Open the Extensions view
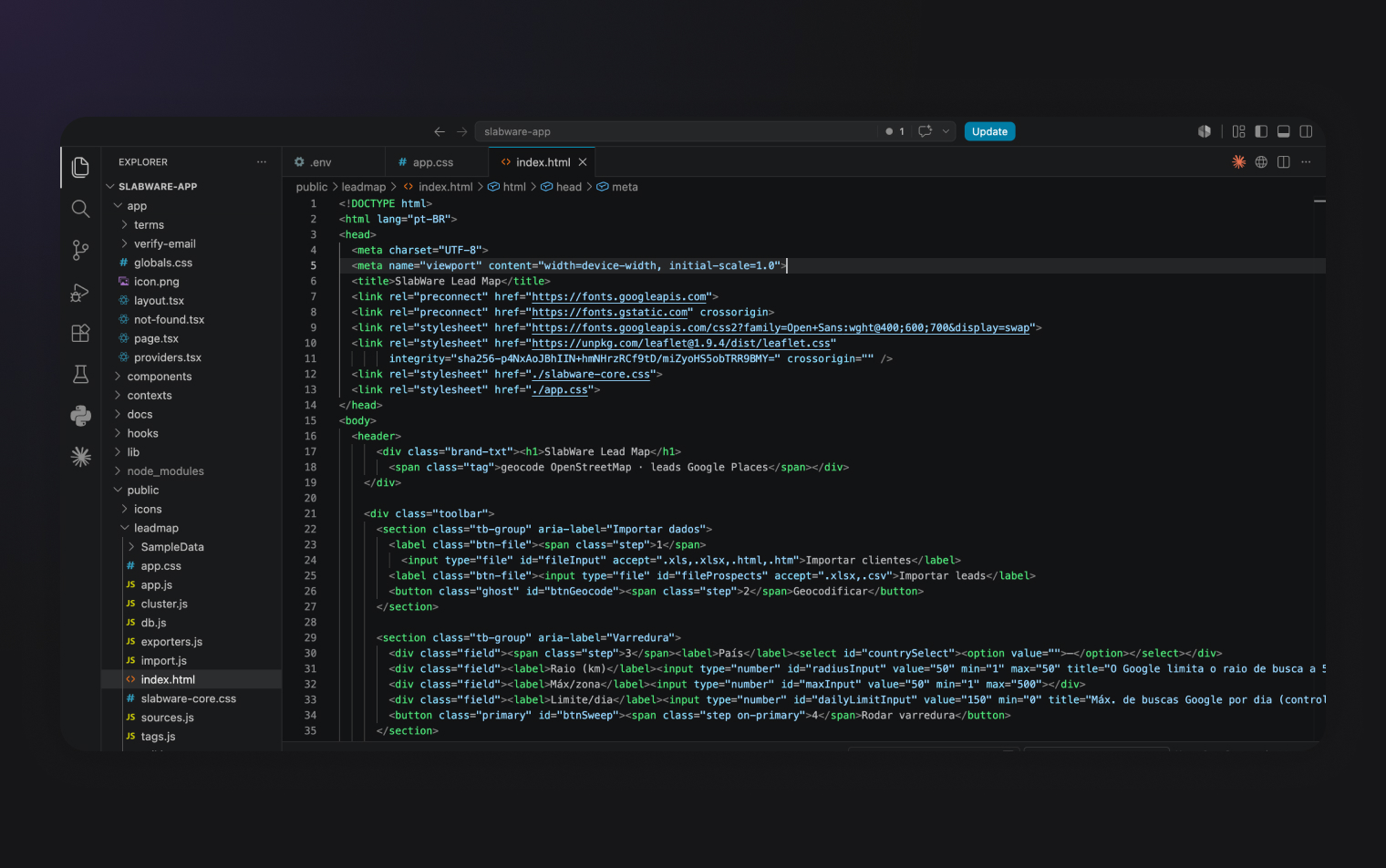1386x868 pixels. (x=80, y=333)
